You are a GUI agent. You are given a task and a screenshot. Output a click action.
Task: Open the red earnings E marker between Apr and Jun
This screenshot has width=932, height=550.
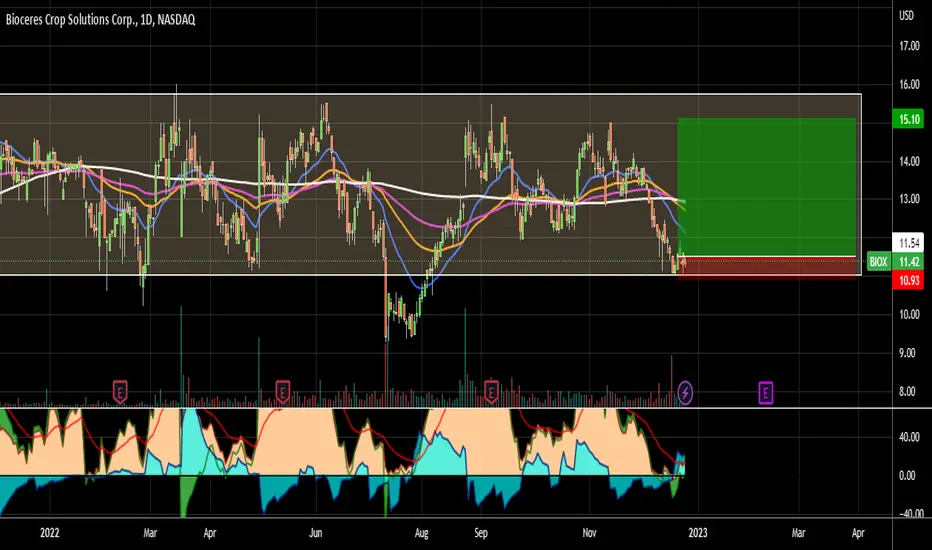click(x=282, y=392)
